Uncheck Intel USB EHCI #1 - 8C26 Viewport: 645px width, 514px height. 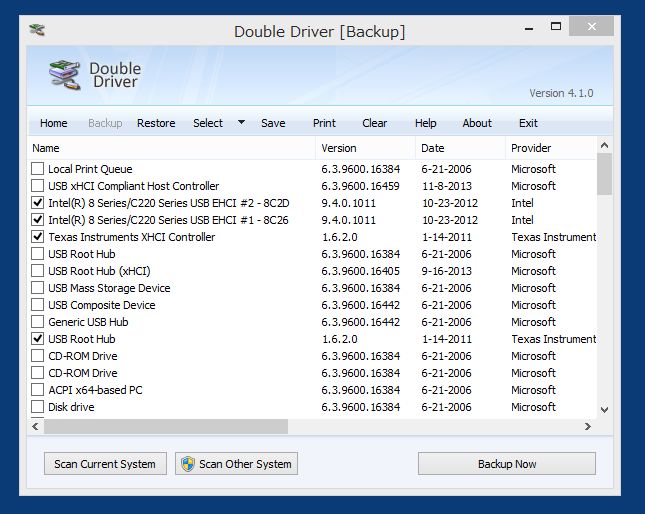[37, 220]
